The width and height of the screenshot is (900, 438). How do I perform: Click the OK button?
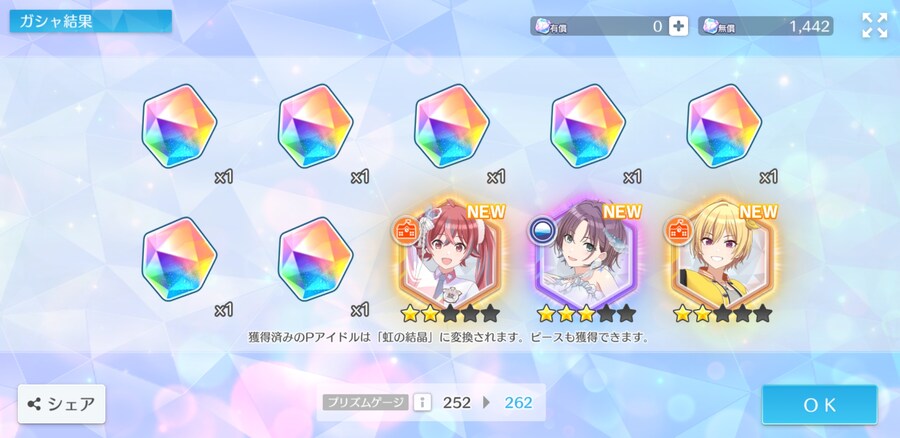[820, 405]
